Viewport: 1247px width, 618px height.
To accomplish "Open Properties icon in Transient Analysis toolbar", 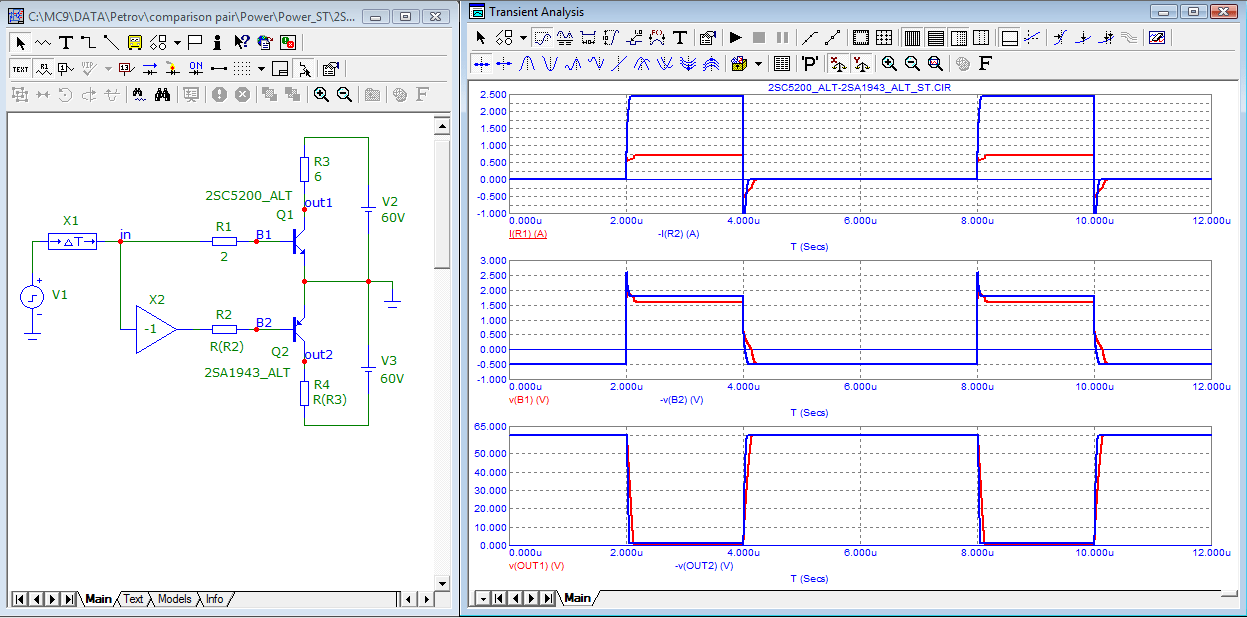I will pyautogui.click(x=707, y=38).
